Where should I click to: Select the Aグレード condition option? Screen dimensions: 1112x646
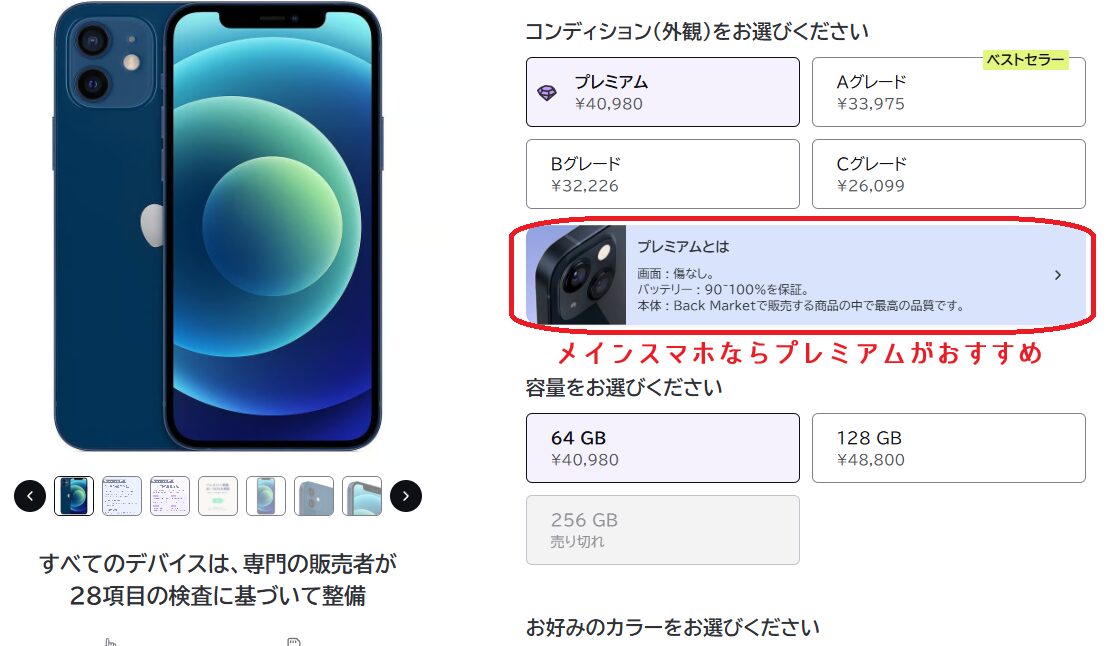948,92
